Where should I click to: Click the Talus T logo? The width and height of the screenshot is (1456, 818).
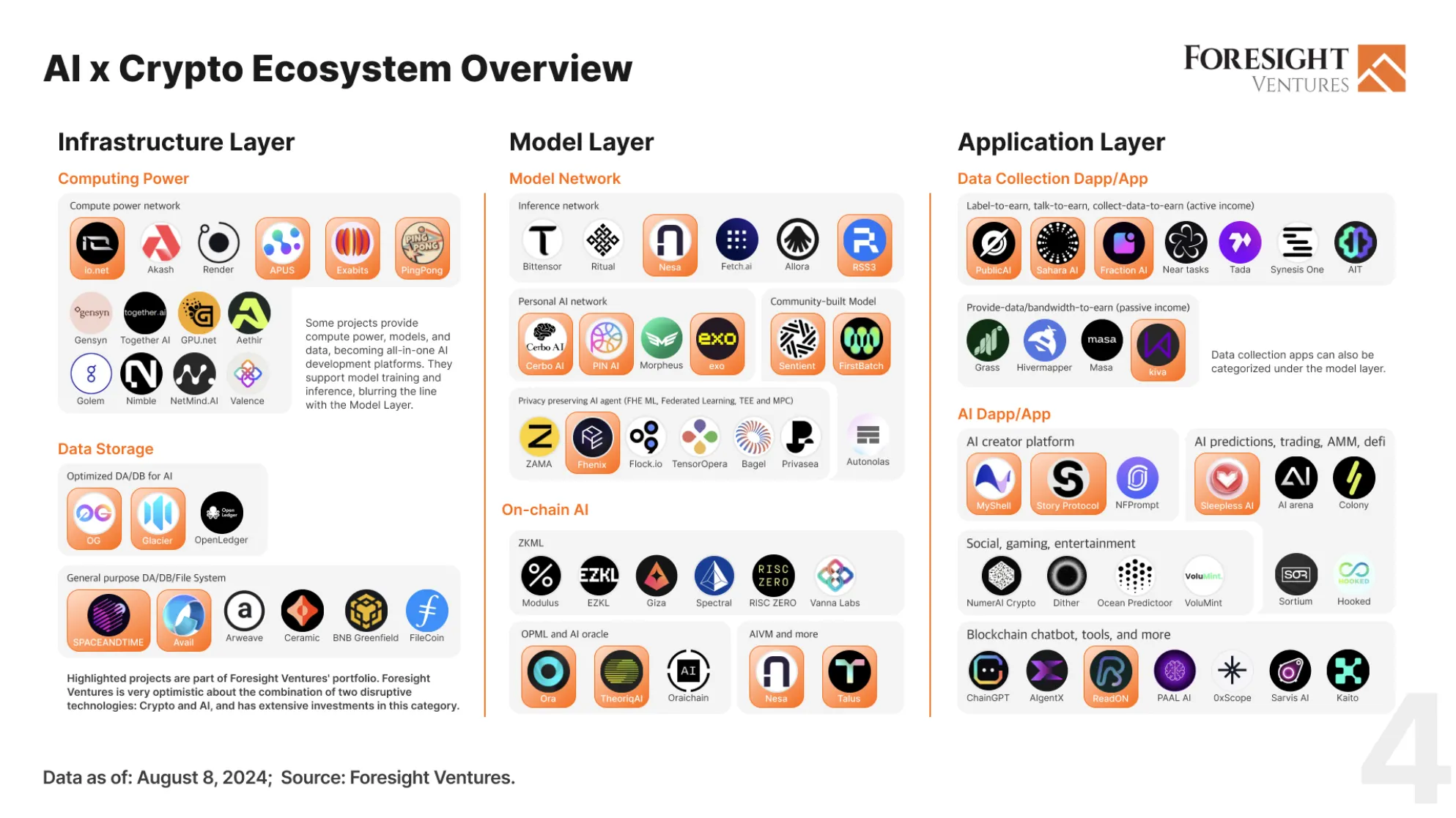tap(849, 671)
